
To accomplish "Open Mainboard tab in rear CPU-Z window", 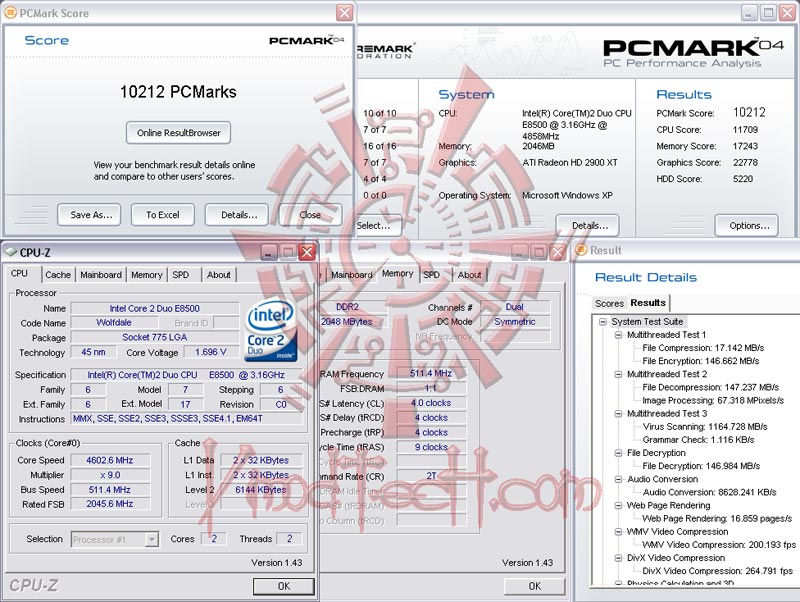I will point(351,275).
